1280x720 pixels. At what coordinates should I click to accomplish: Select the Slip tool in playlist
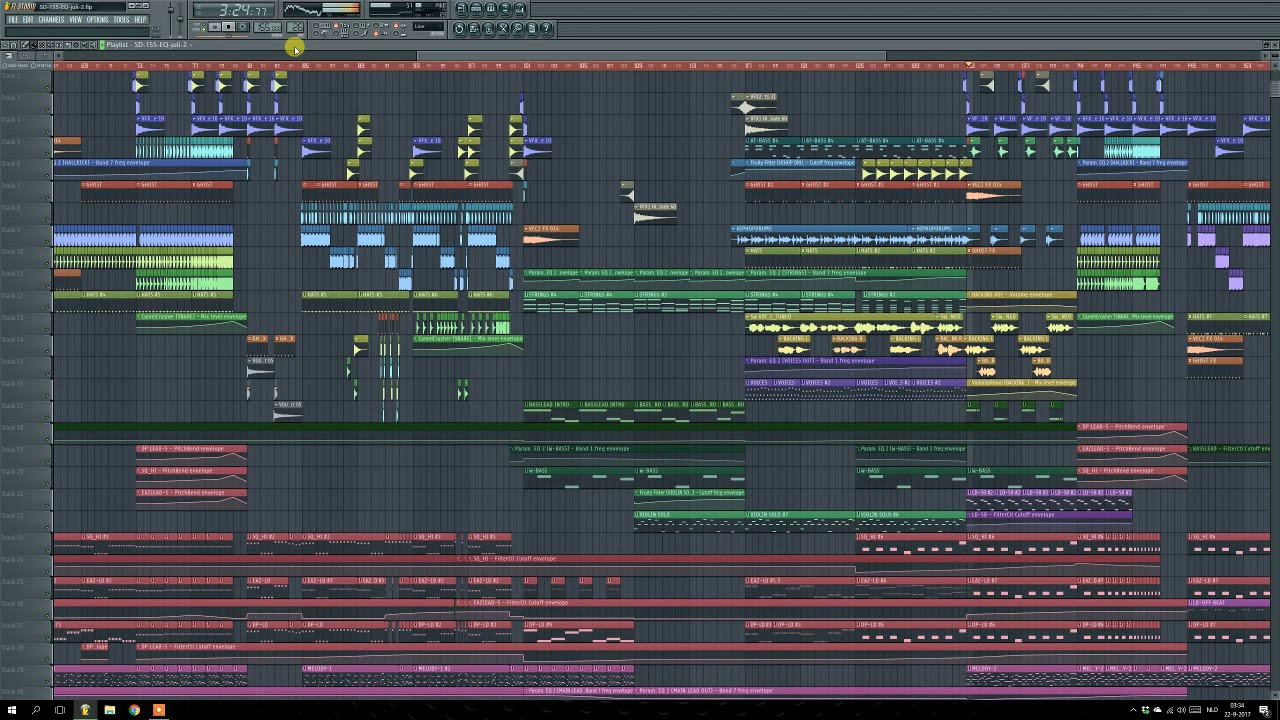pos(59,45)
